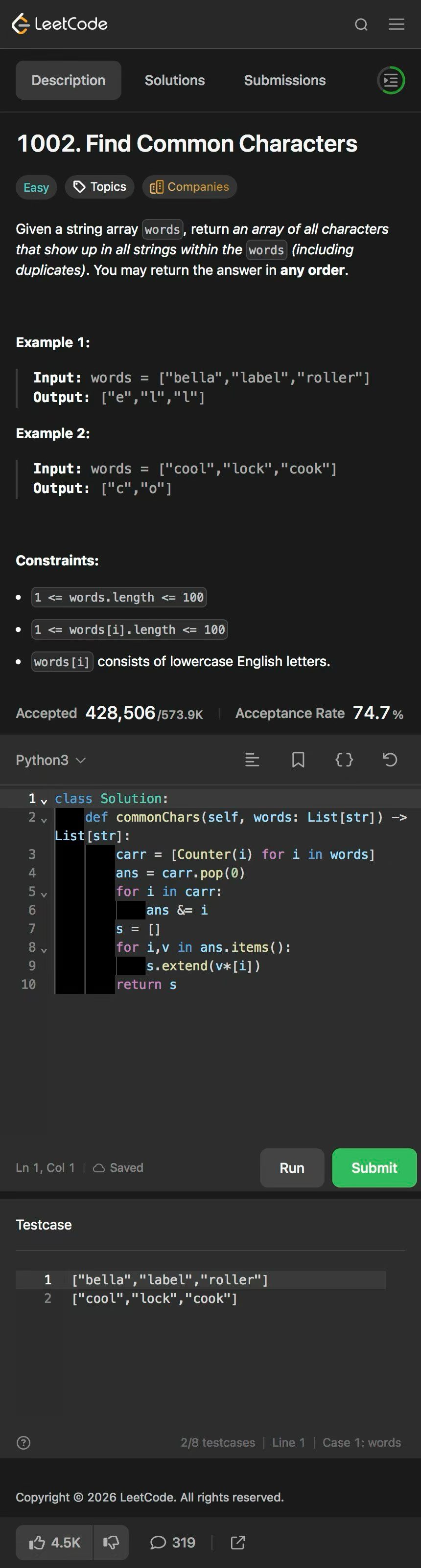The image size is (421, 1568).
Task: Click the 'Case 1: words' status text
Action: coord(362,1442)
